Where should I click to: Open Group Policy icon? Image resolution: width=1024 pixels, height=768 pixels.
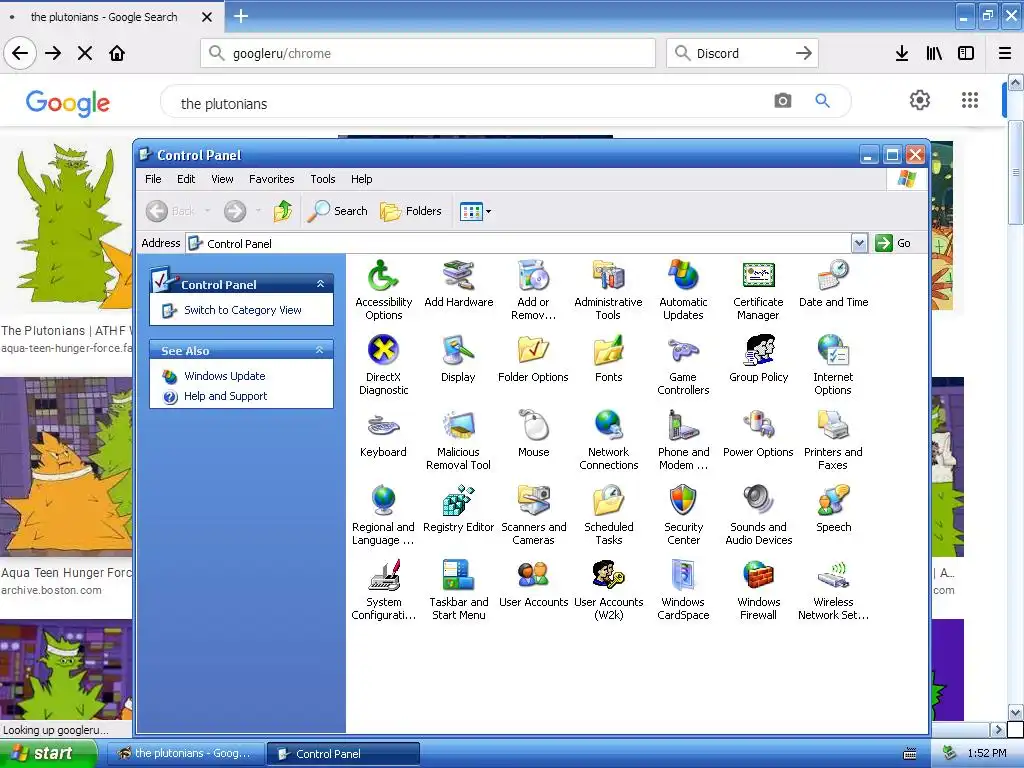(x=758, y=359)
